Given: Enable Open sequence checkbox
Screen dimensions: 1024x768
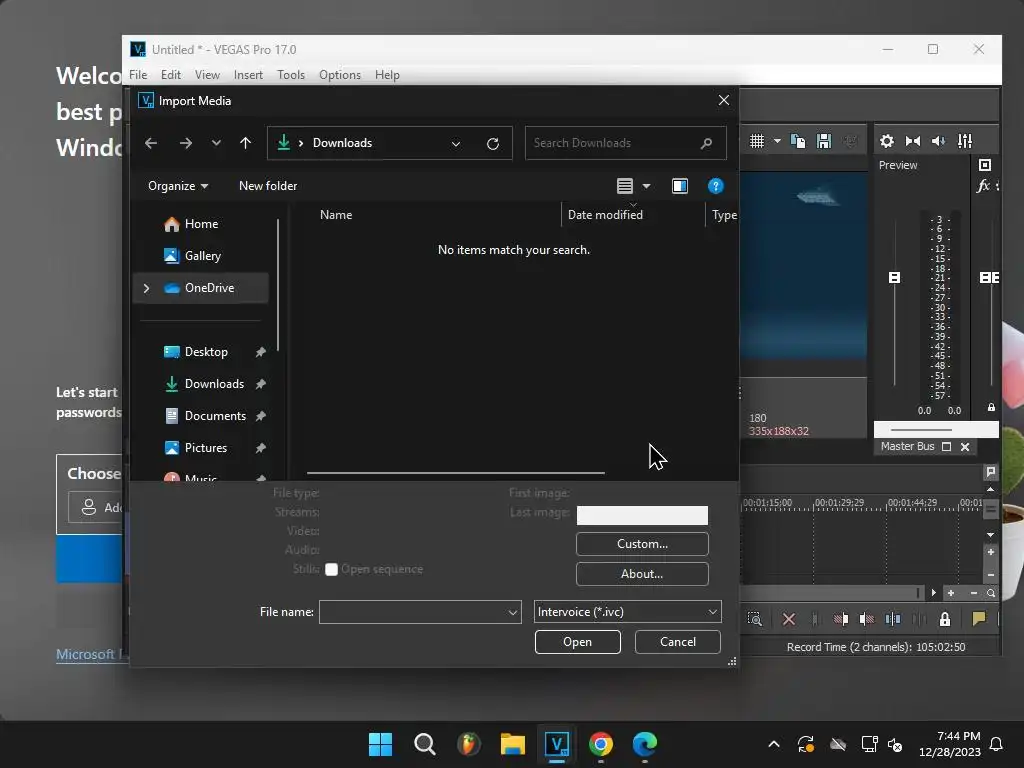Looking at the screenshot, I should [332, 569].
